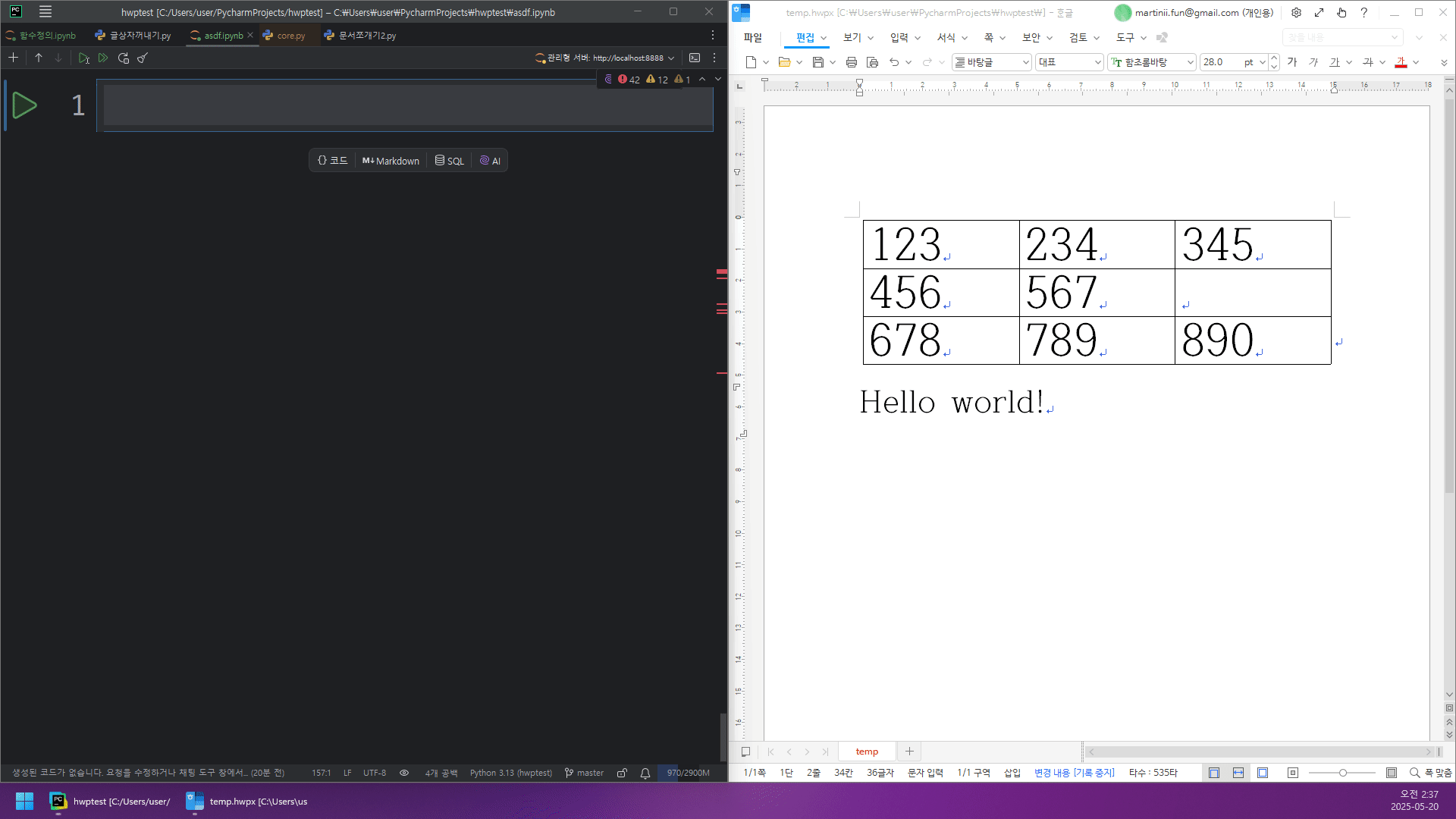
Task: Expand the managed server localhost:8888 dropdown
Action: (671, 58)
